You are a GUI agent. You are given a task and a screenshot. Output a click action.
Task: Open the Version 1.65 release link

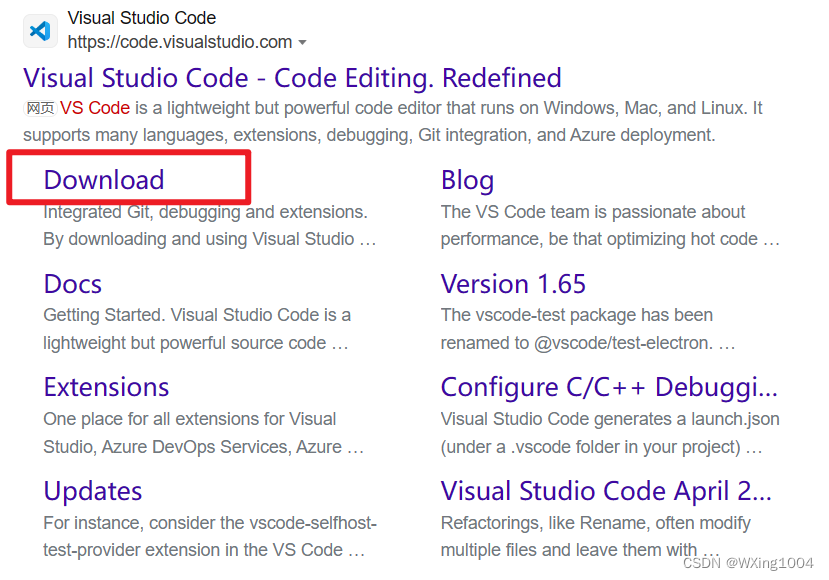coord(513,285)
